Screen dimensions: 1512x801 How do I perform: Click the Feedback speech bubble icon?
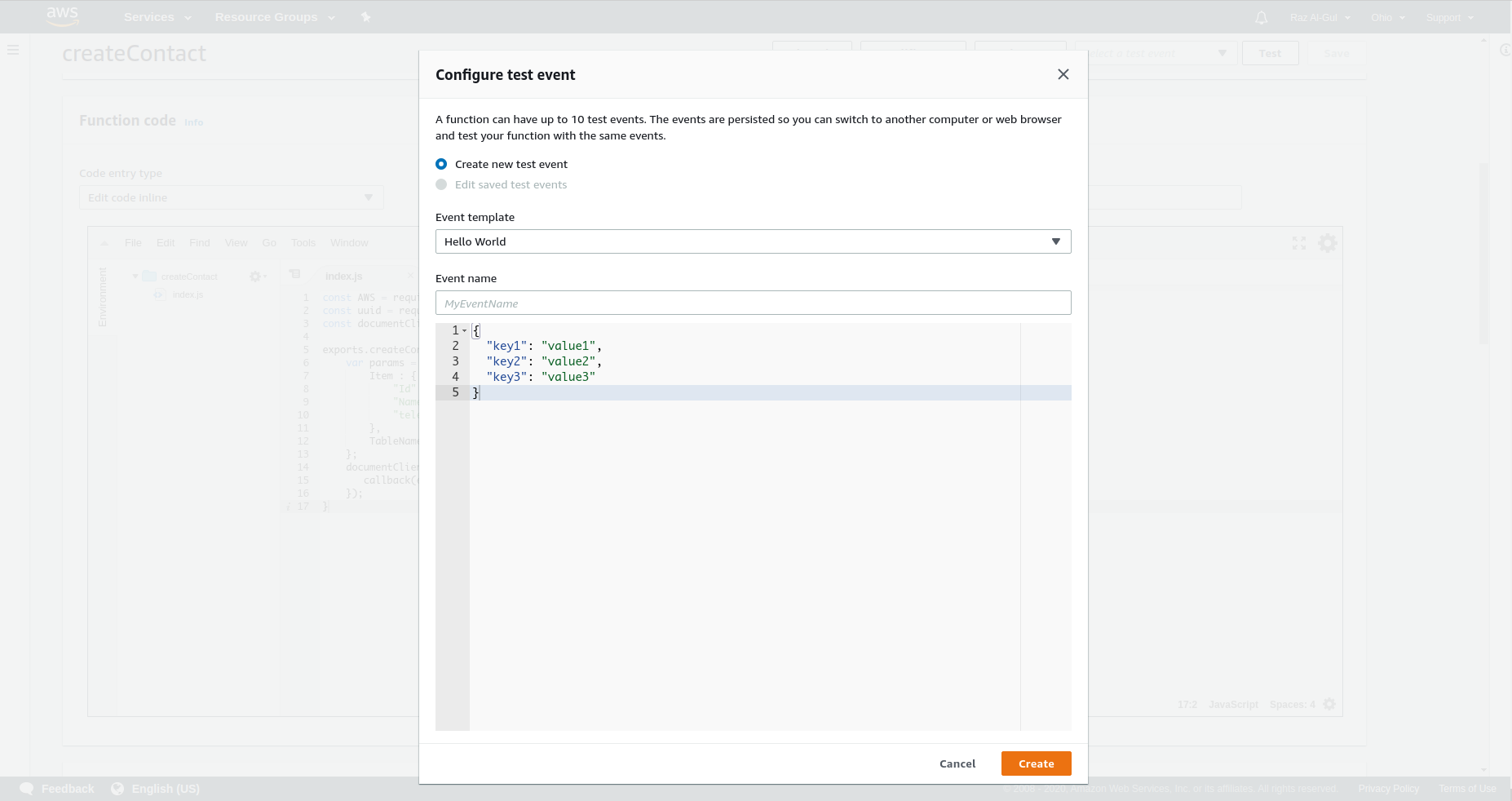click(x=25, y=788)
